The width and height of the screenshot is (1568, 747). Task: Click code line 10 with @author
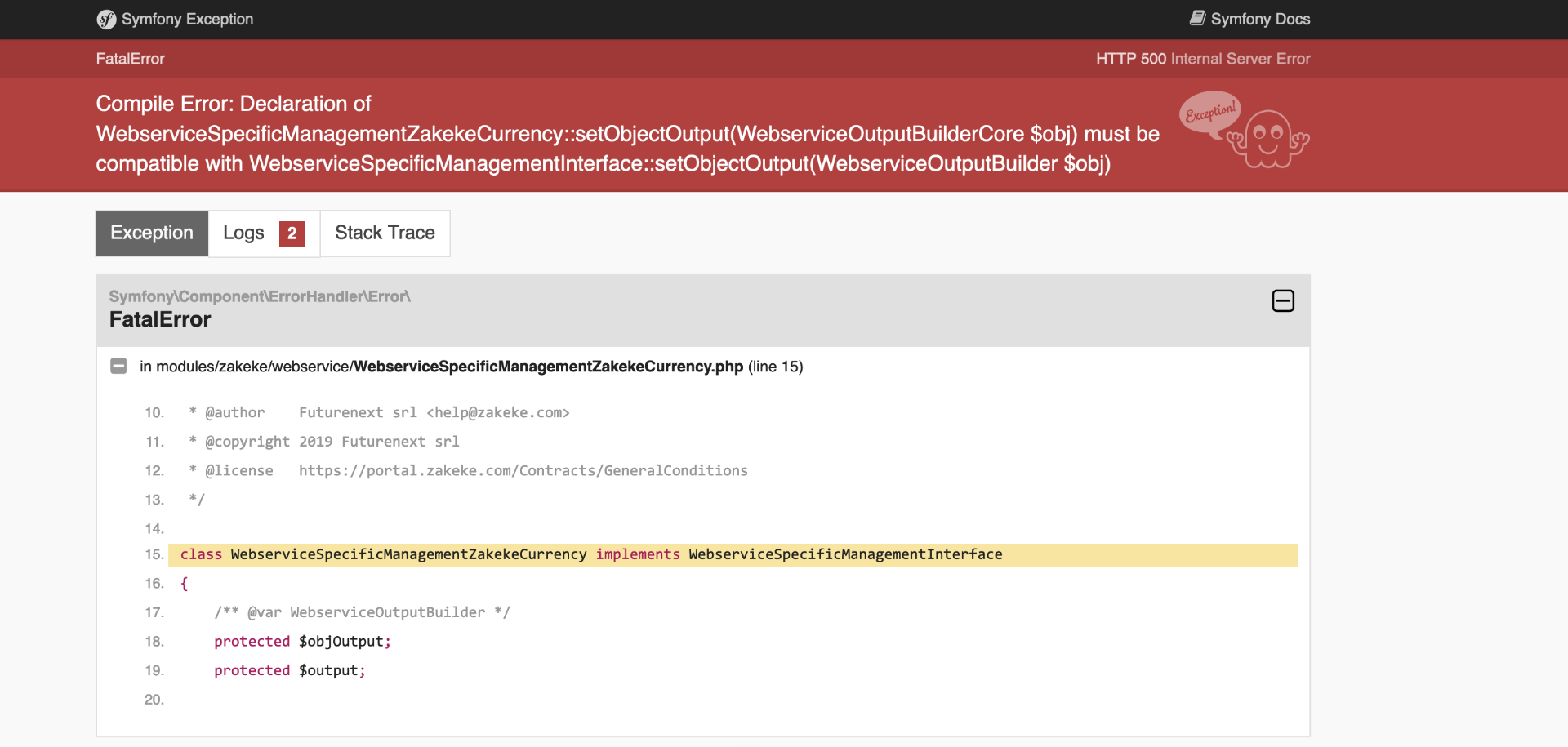(x=379, y=412)
